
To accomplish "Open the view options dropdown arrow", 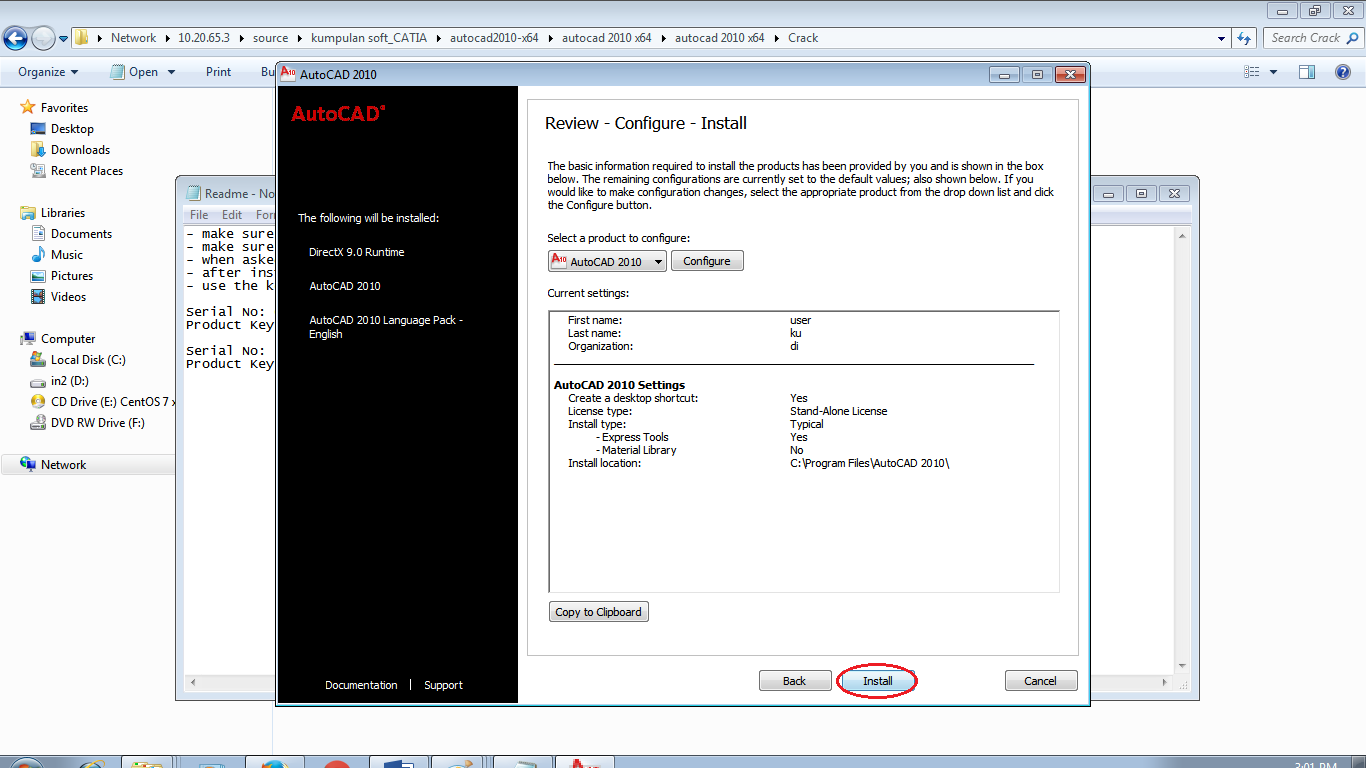I will pos(1273,72).
